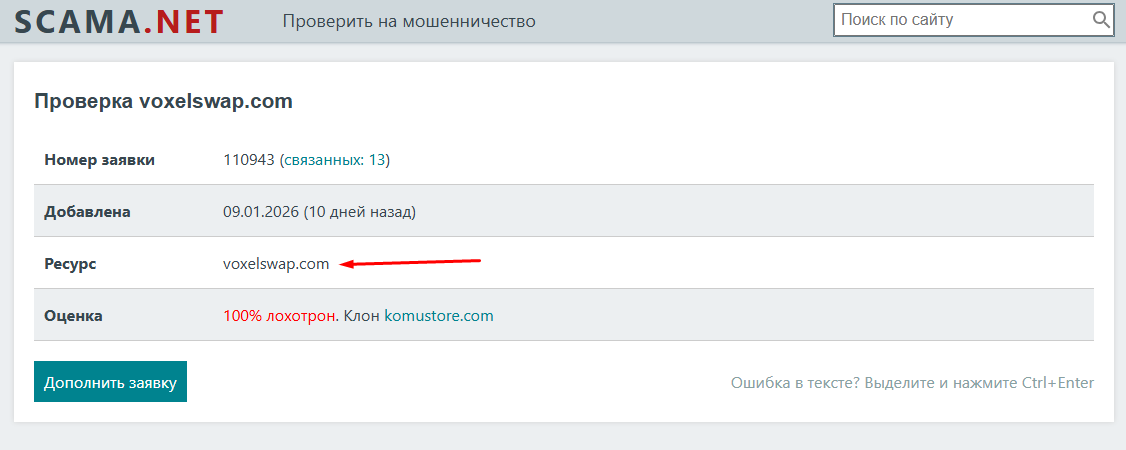Image resolution: width=1126 pixels, height=450 pixels.
Task: Click the date 09.01.2026
Action: [260, 212]
